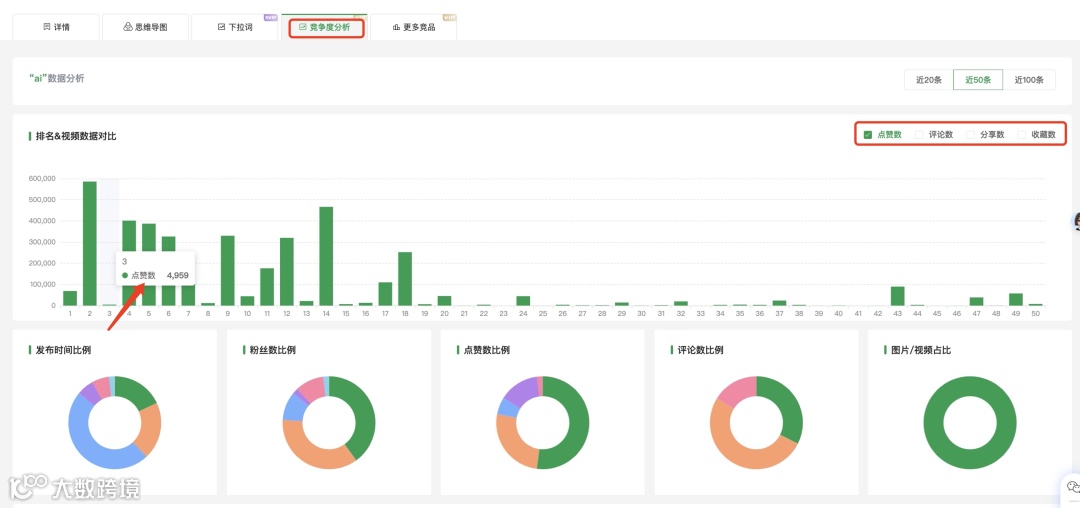Screen dimensions: 1080x508
Task: Open the 下拉词 tab
Action: [x=235, y=28]
